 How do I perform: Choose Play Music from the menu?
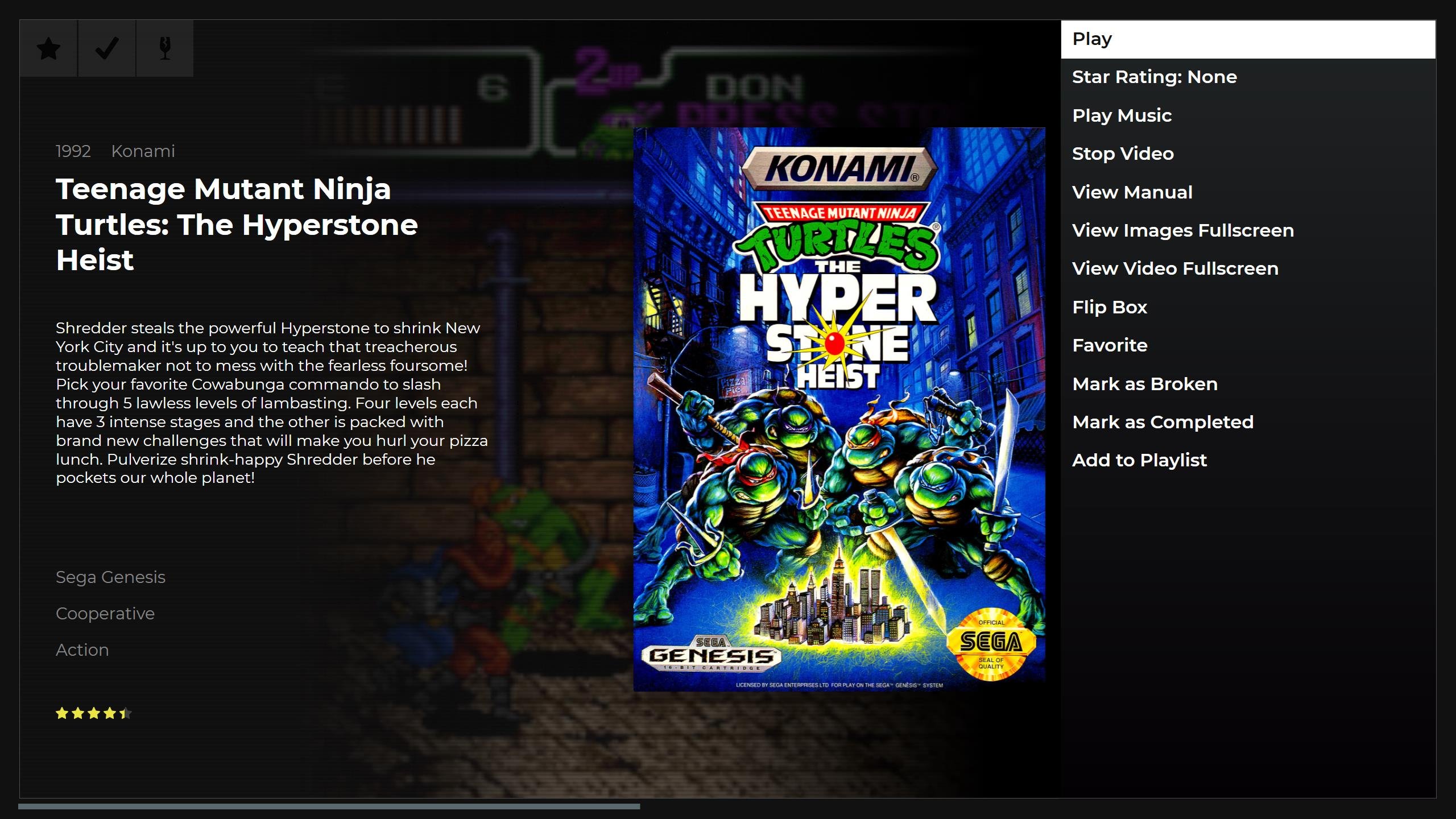coord(1248,115)
